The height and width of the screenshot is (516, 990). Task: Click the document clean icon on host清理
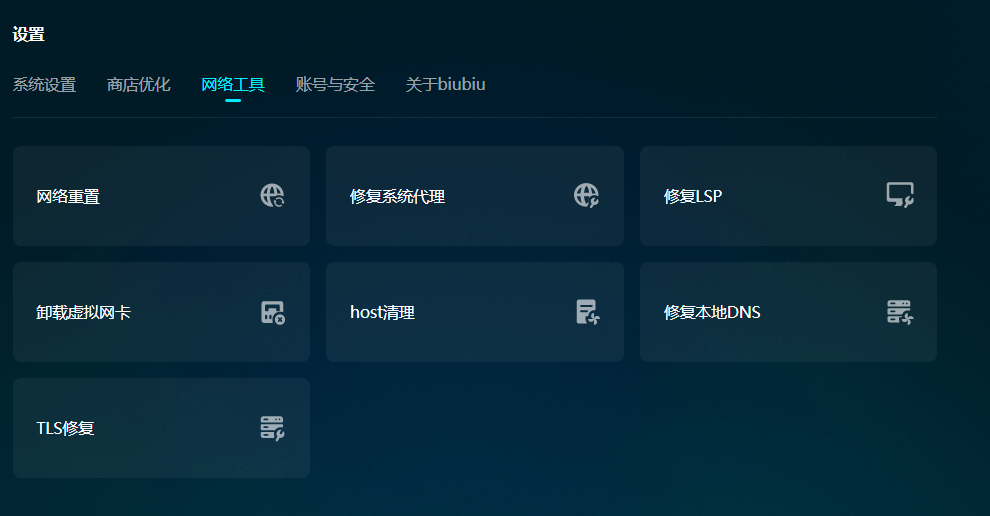point(587,312)
